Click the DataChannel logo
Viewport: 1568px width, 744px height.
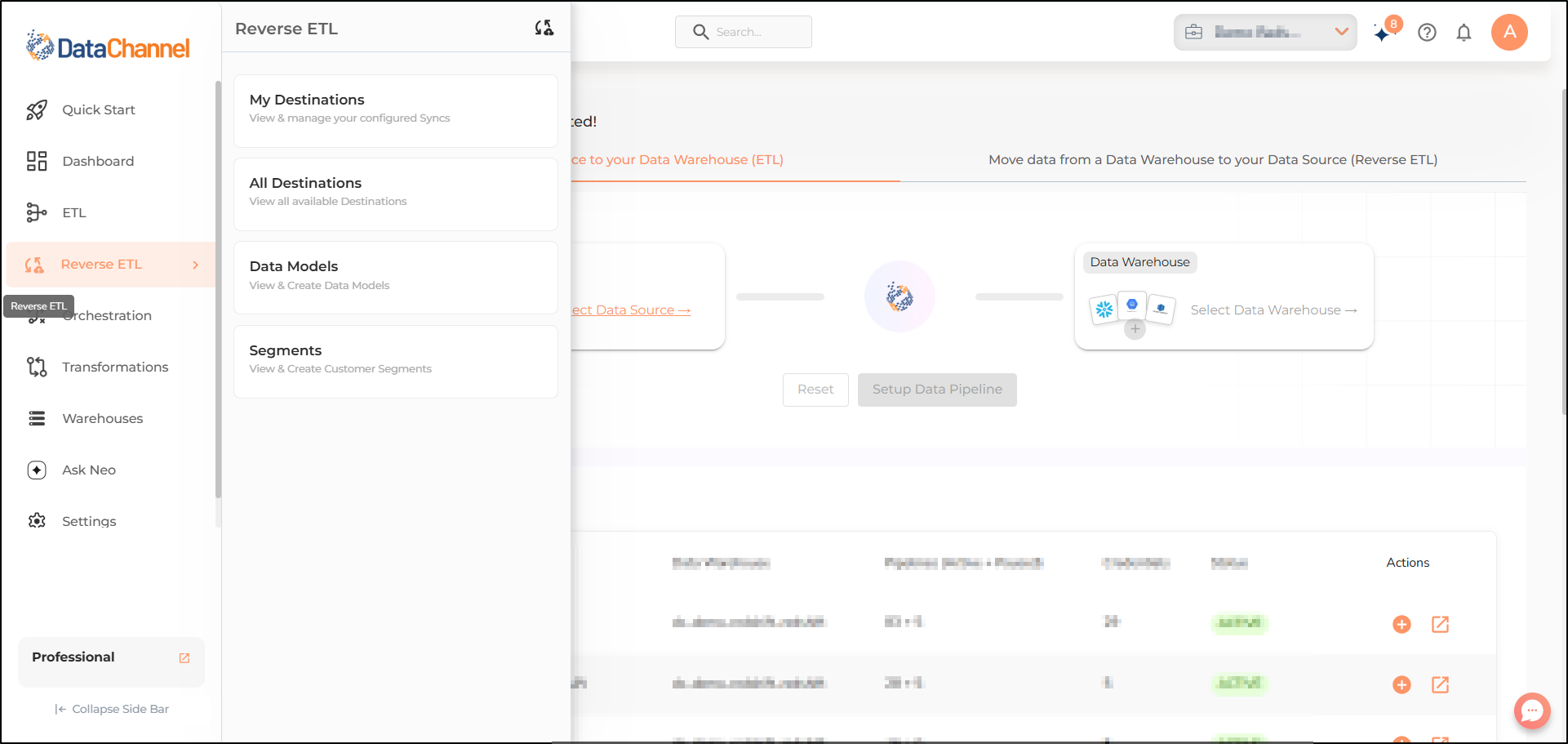point(107,46)
